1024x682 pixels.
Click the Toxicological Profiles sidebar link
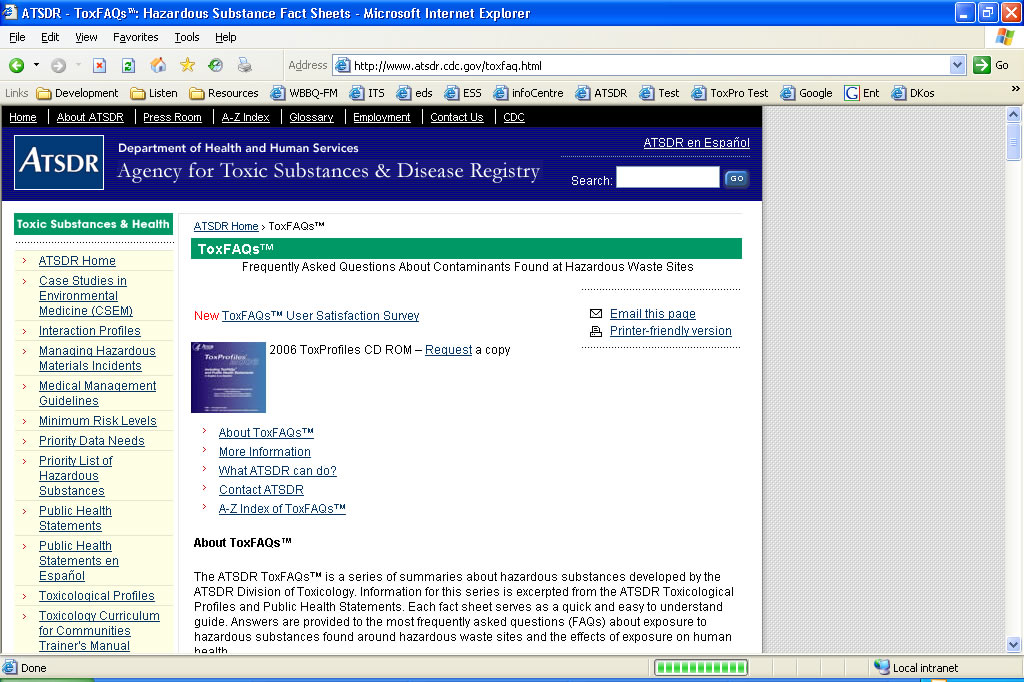click(x=97, y=596)
